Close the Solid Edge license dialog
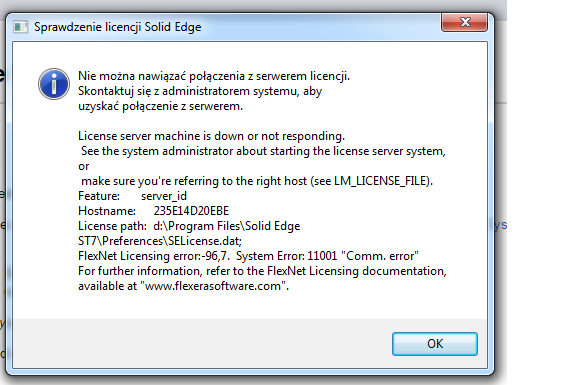This screenshot has width=573, height=385. [x=464, y=22]
